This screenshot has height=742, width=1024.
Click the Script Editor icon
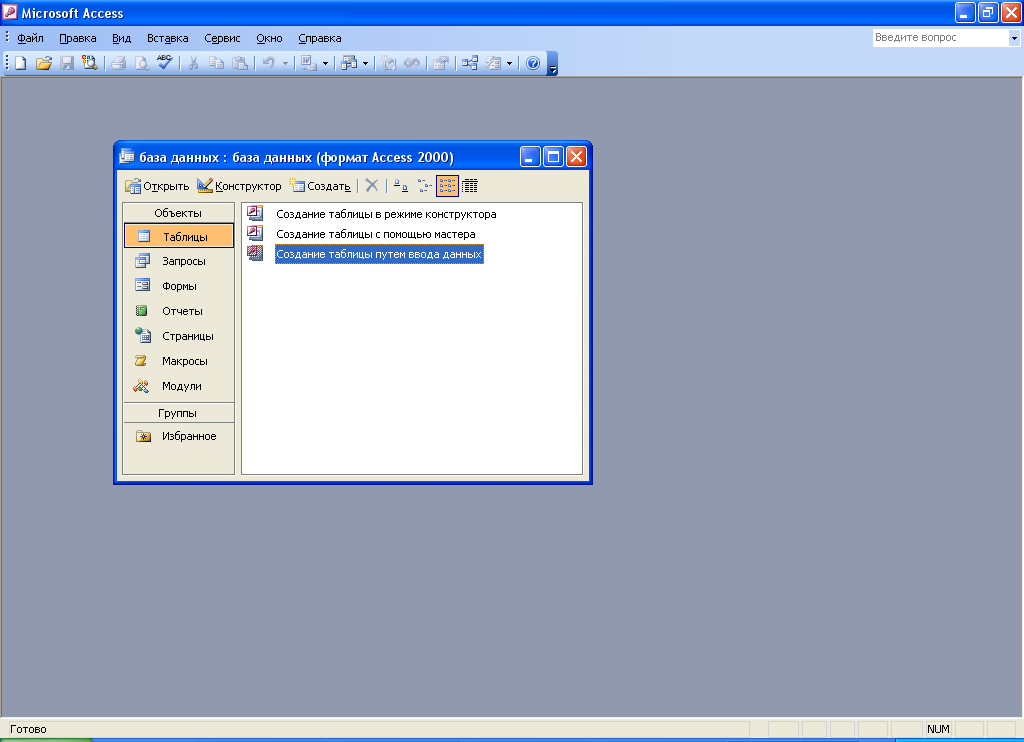pos(412,63)
